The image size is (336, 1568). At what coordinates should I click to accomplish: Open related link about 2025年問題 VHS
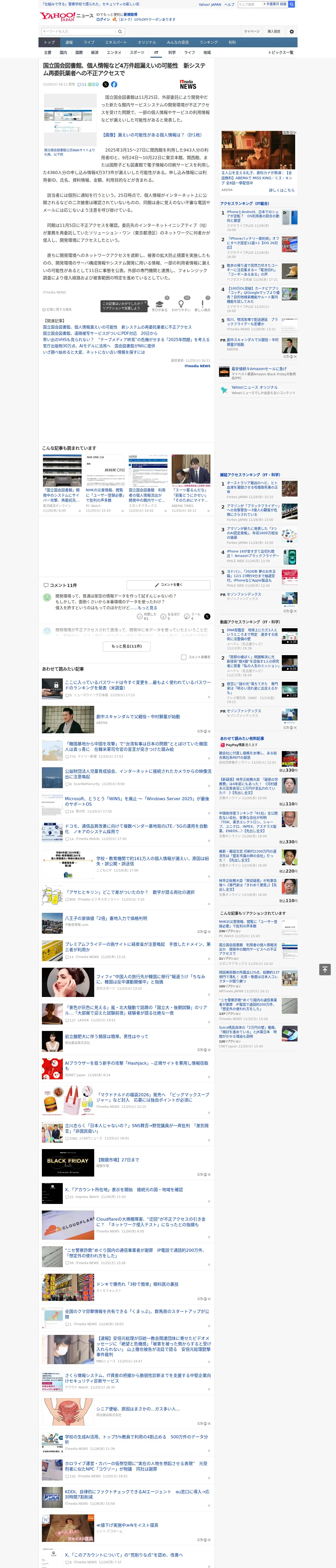(x=126, y=340)
